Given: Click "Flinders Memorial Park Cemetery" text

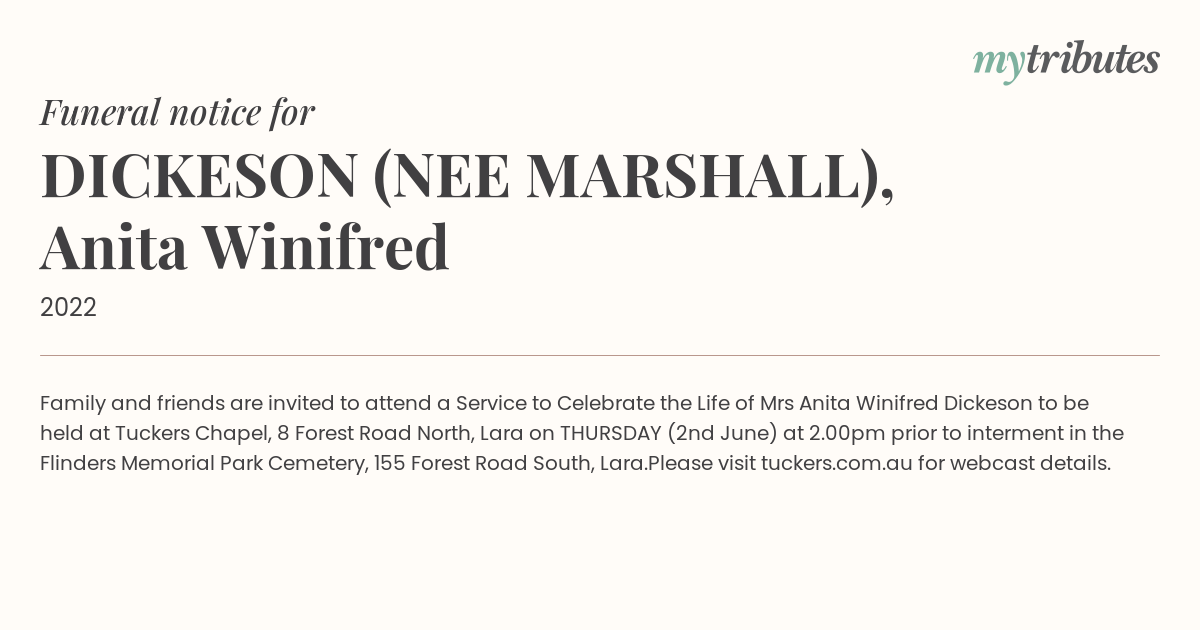Looking at the screenshot, I should click(204, 464).
